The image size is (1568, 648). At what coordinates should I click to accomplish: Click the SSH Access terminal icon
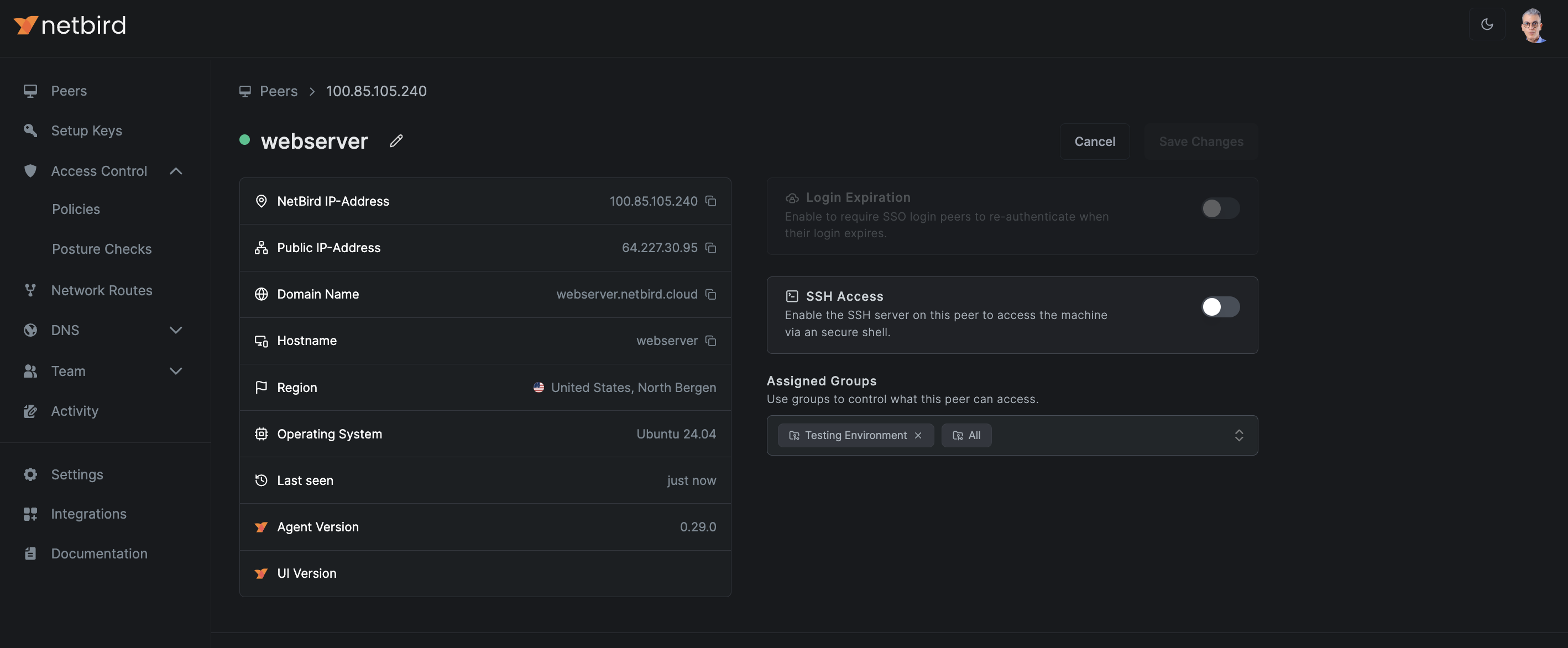(791, 296)
